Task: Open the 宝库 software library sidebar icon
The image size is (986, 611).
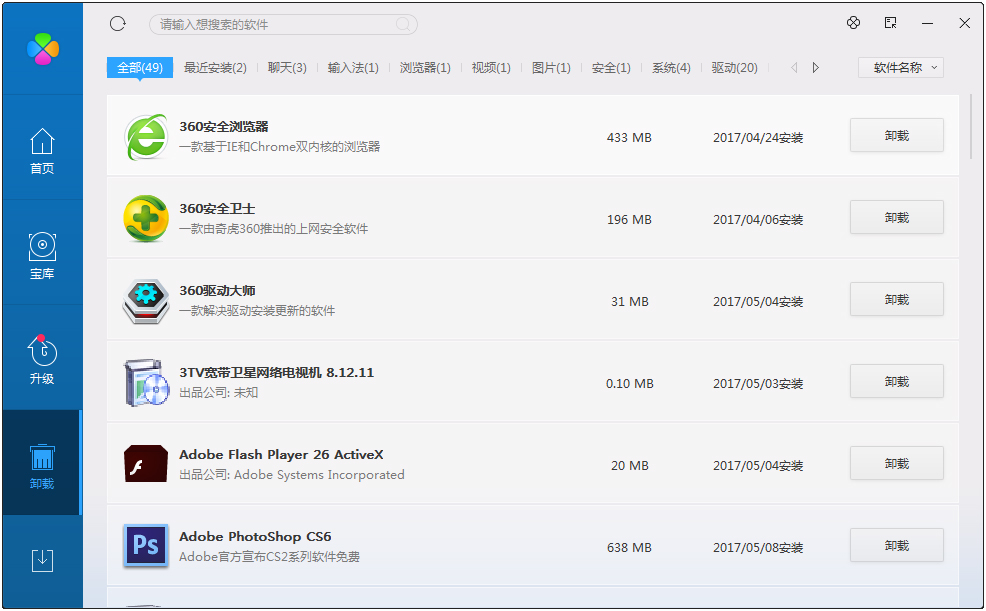Action: pyautogui.click(x=41, y=253)
